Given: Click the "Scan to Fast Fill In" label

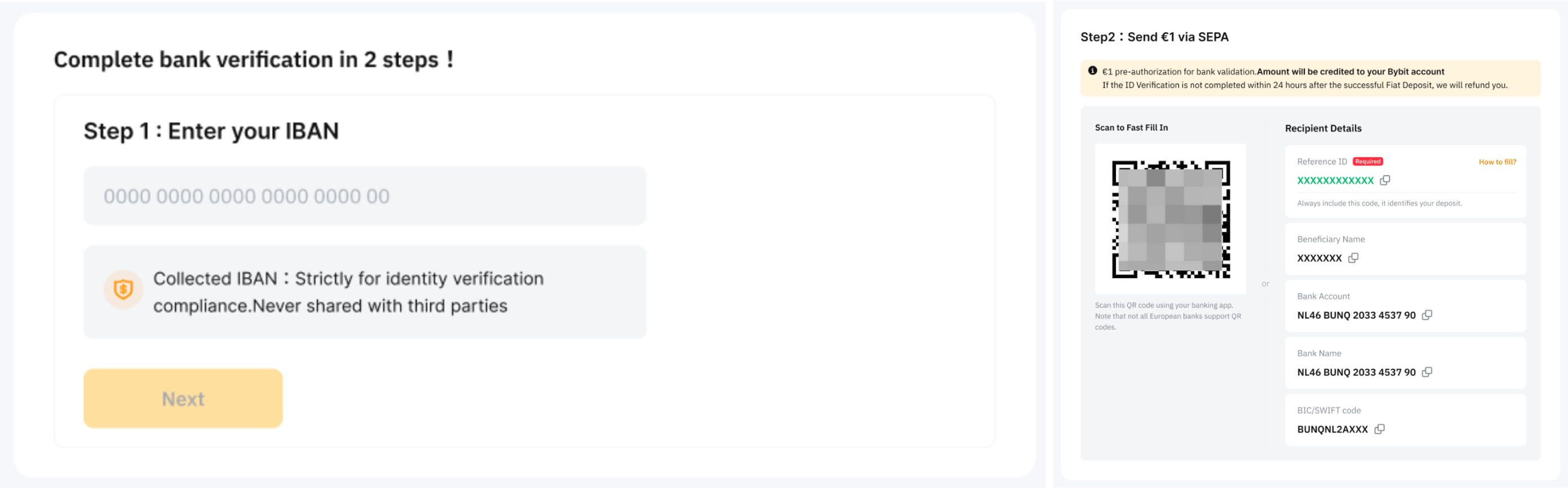Looking at the screenshot, I should coord(1131,128).
